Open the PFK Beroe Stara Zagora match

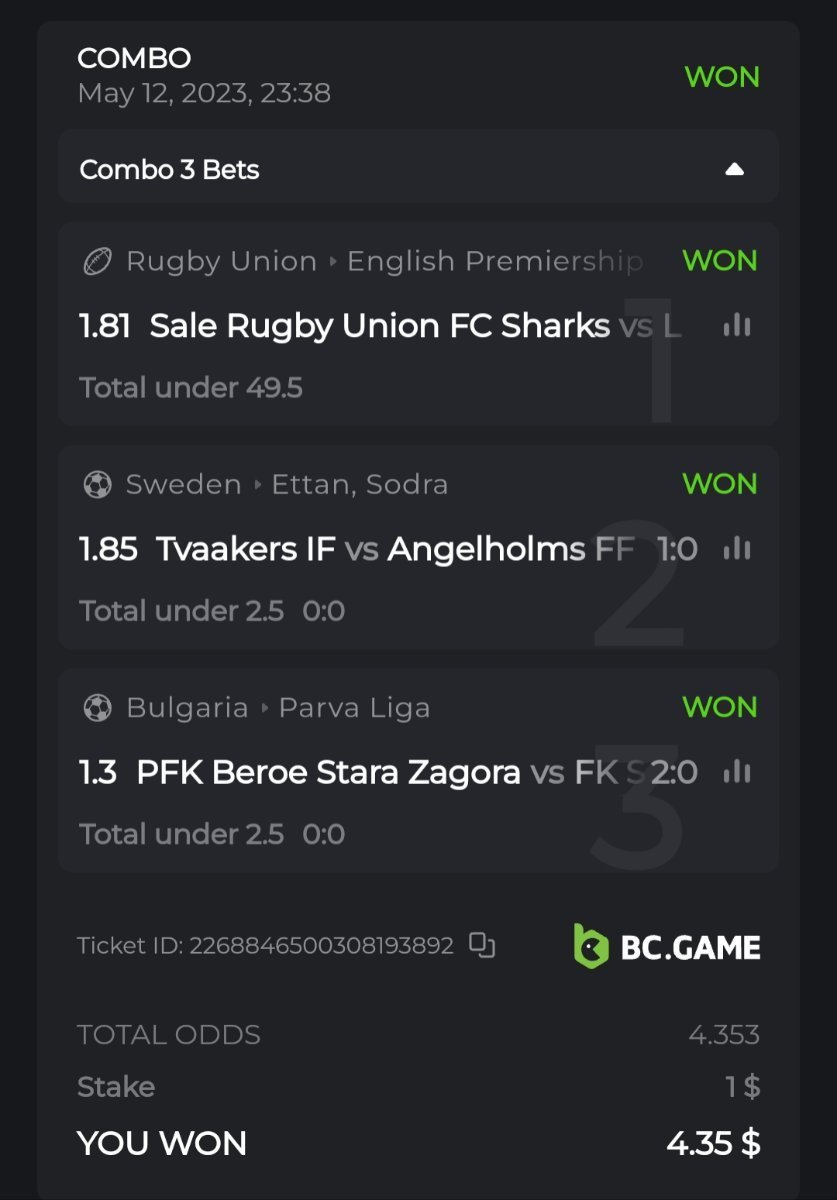[x=328, y=772]
